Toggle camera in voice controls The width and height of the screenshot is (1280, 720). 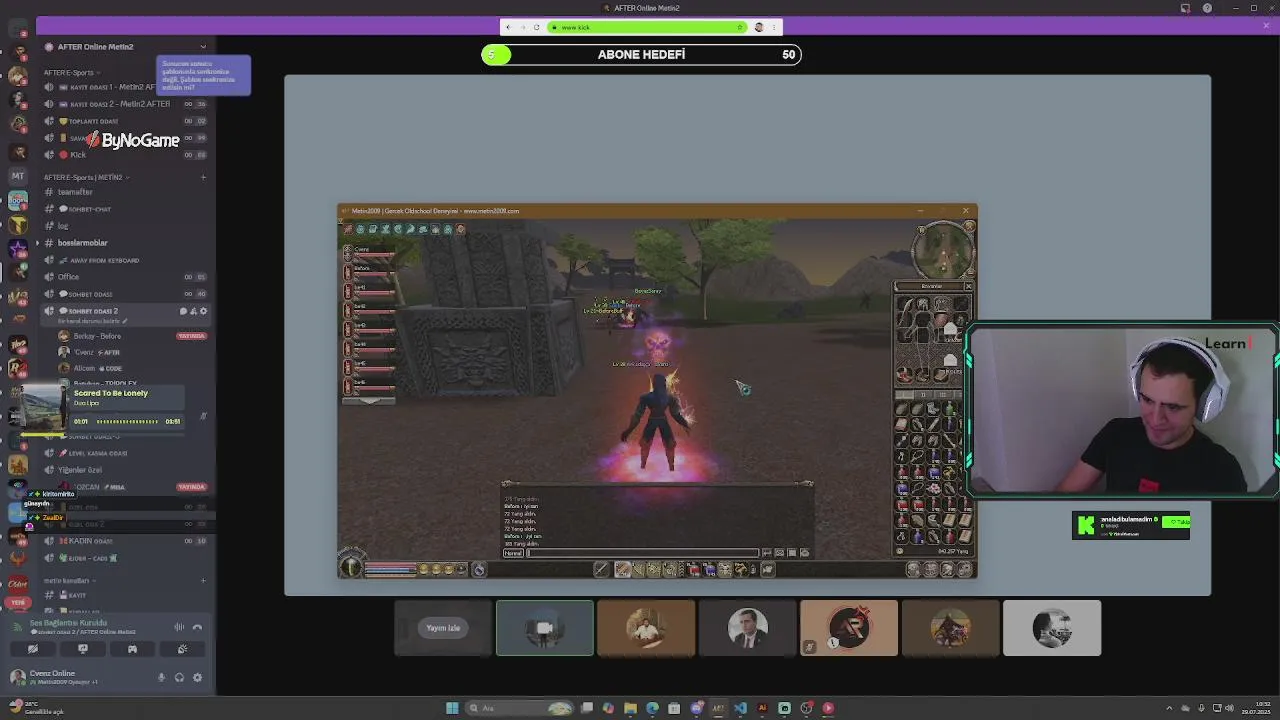pos(33,649)
